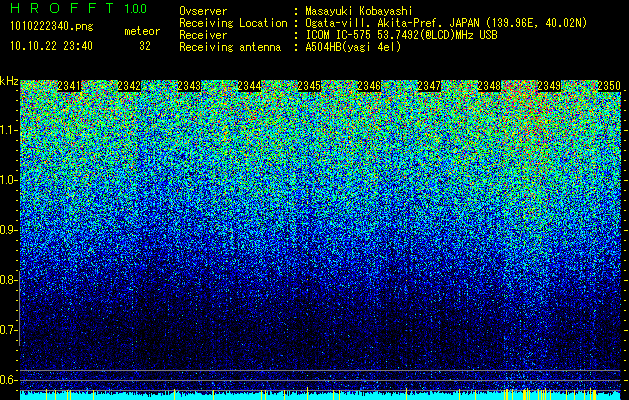Click the 2345 time marker
The height and width of the screenshot is (400, 629).
(x=309, y=86)
